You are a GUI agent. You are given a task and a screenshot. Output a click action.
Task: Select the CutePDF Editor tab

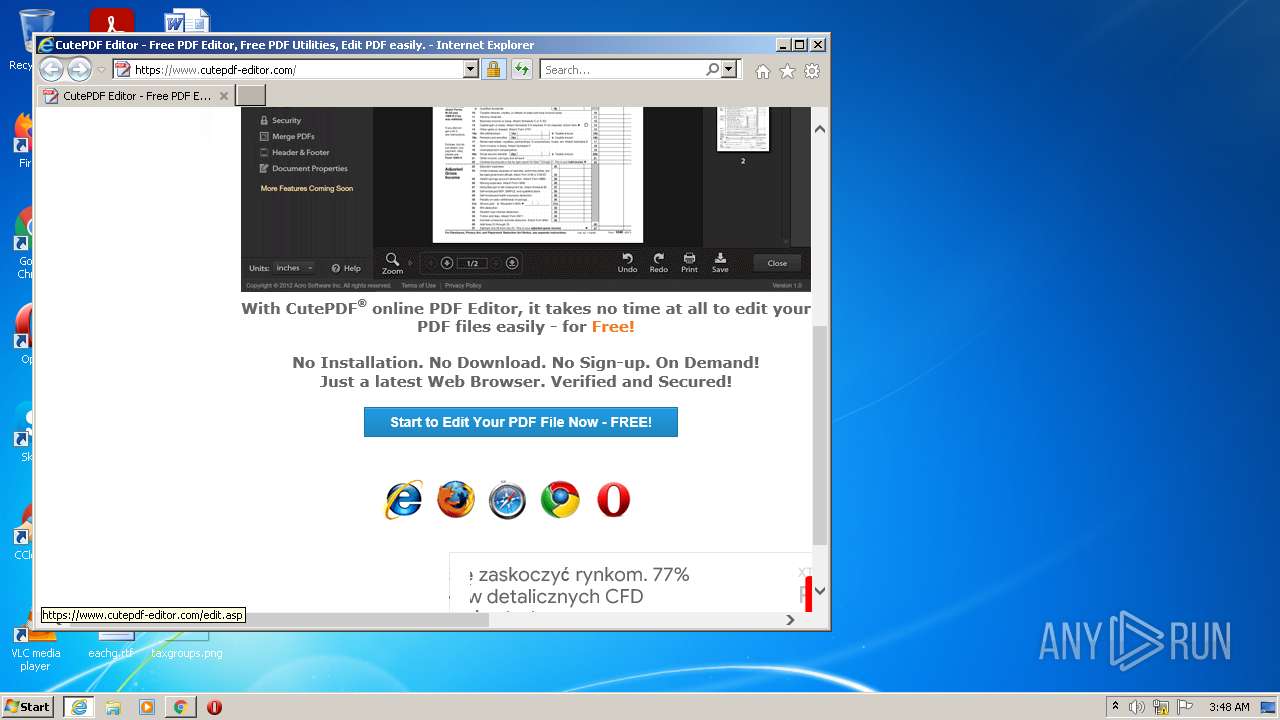pos(136,96)
